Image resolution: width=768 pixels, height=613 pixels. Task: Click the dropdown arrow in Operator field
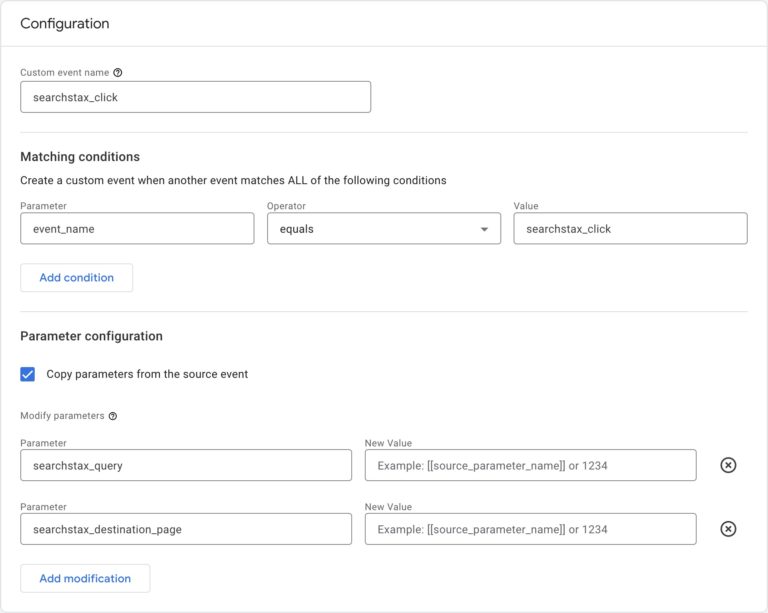pos(484,229)
